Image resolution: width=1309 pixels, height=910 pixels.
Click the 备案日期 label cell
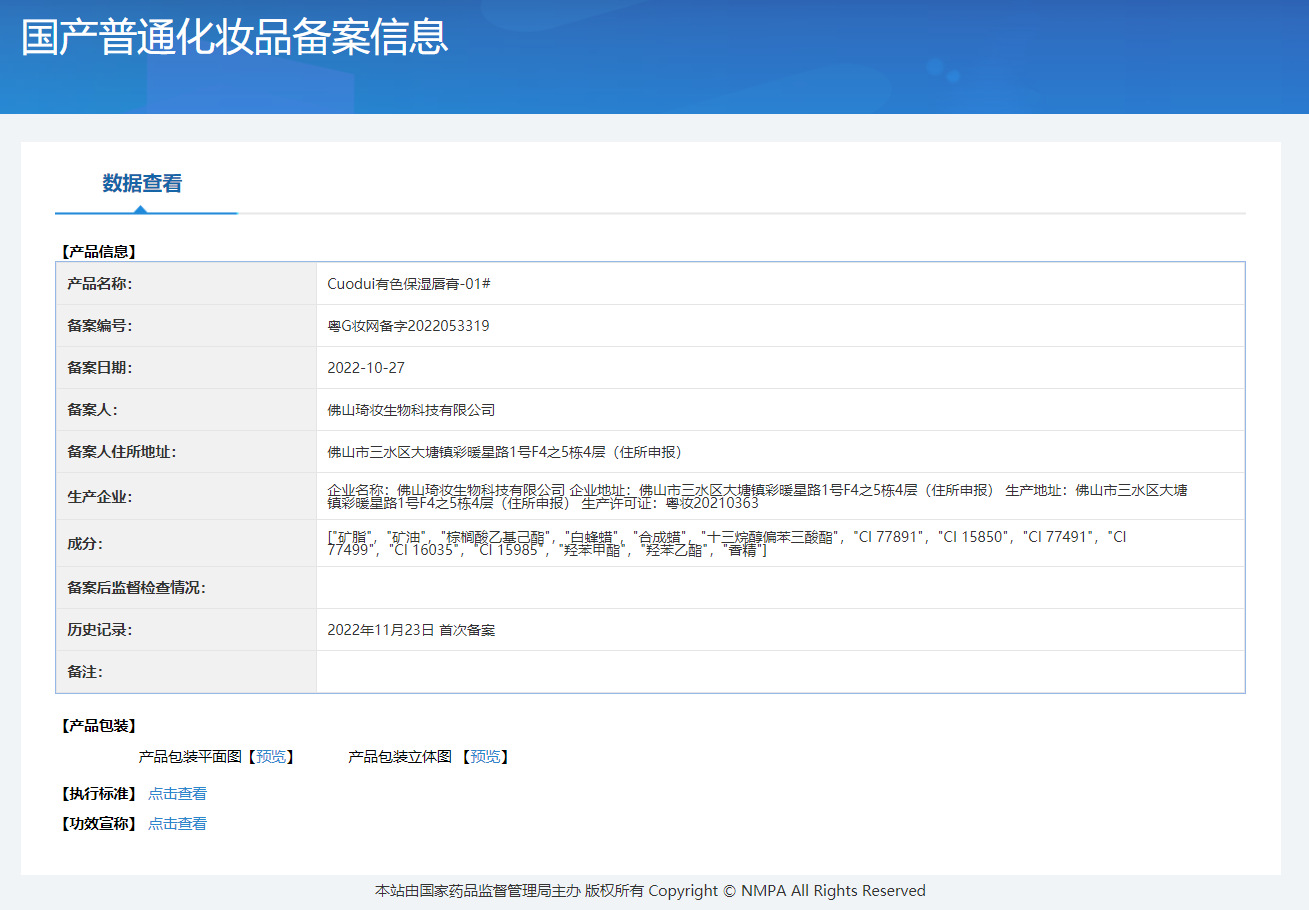(186, 368)
